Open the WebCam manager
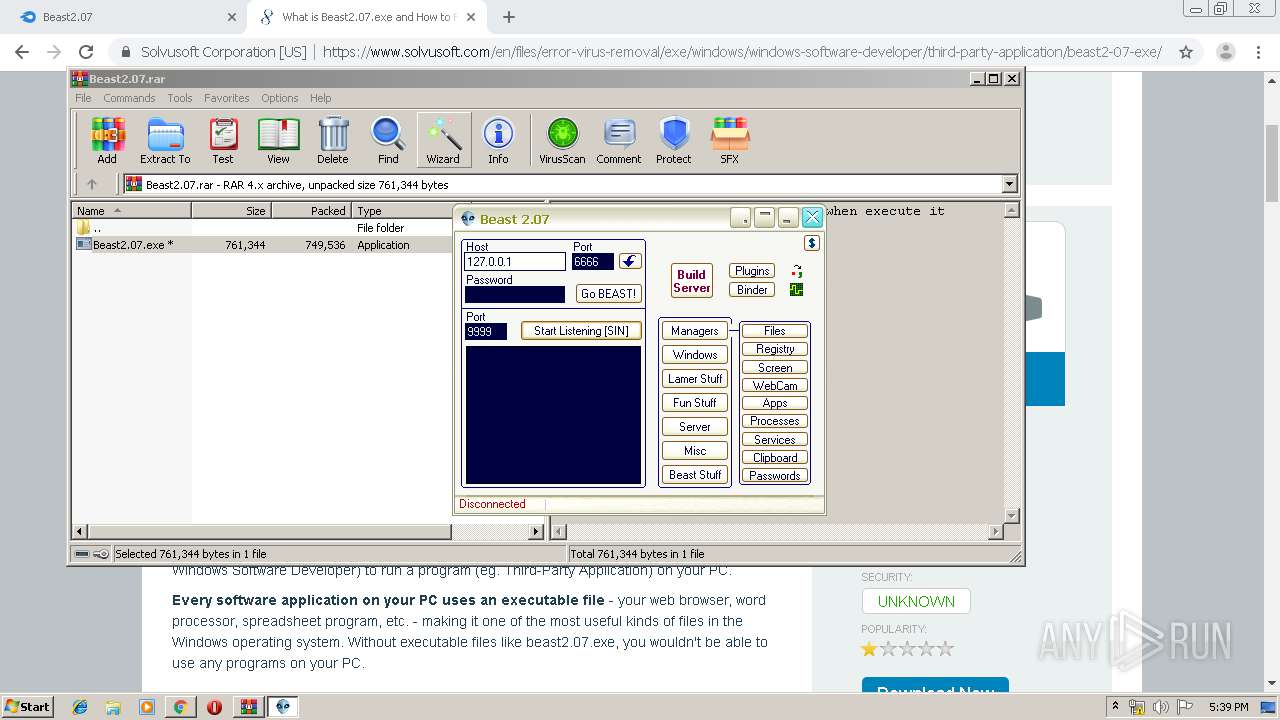1280x720 pixels. coord(775,386)
